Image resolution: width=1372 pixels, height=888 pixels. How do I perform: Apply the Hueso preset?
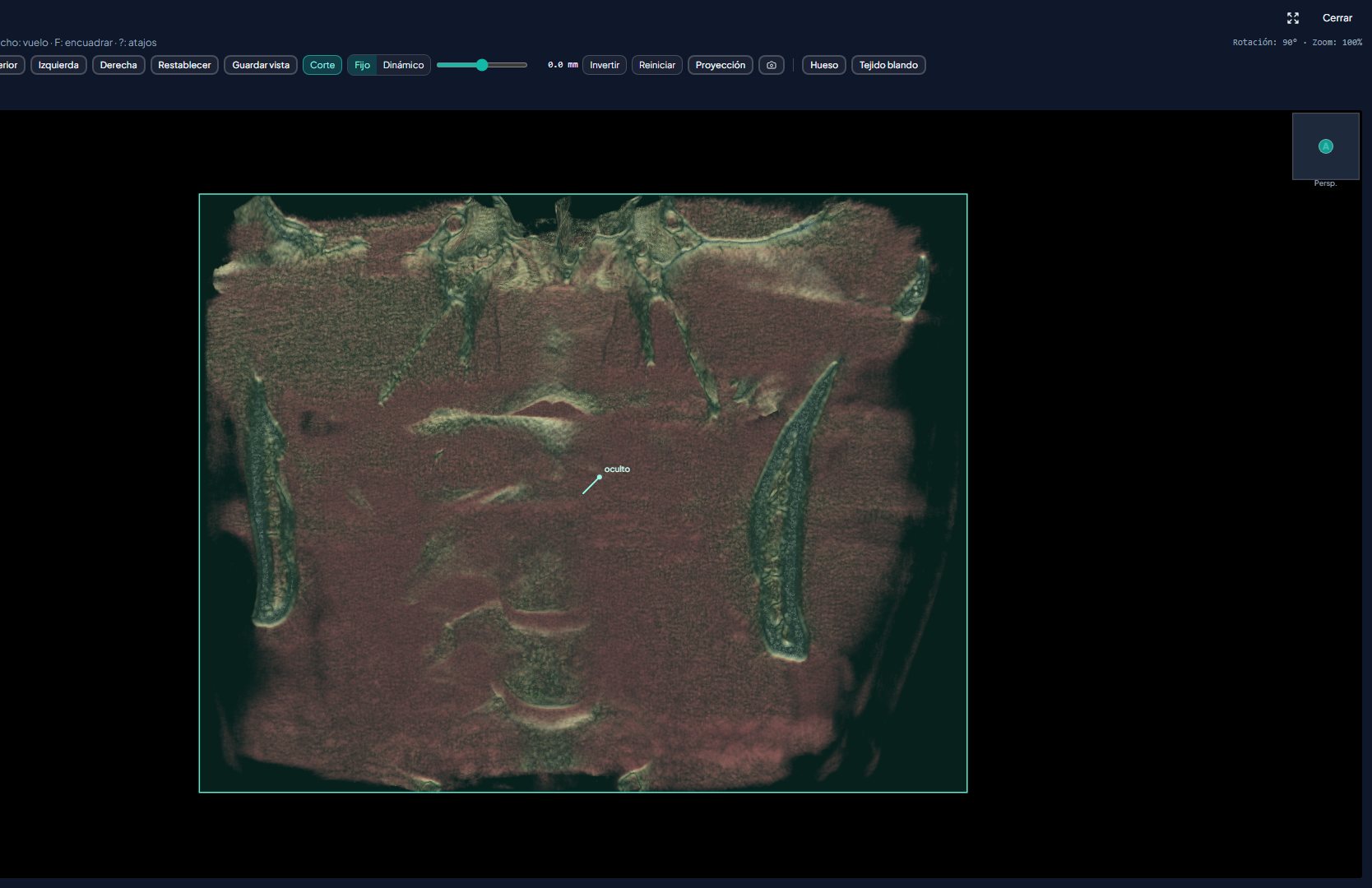click(824, 65)
